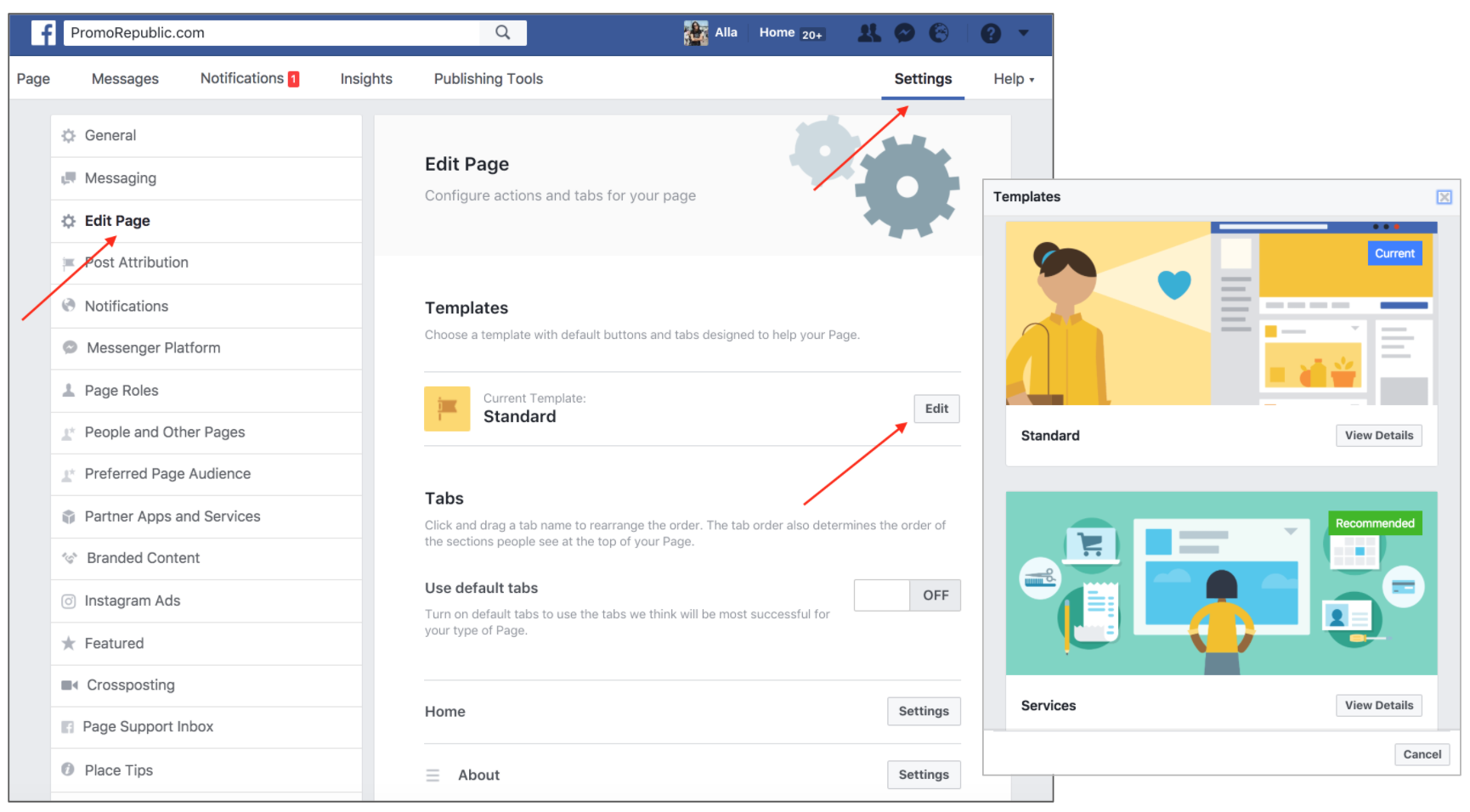1470x812 pixels.
Task: Click the Messenger Platform icon
Action: click(x=70, y=347)
